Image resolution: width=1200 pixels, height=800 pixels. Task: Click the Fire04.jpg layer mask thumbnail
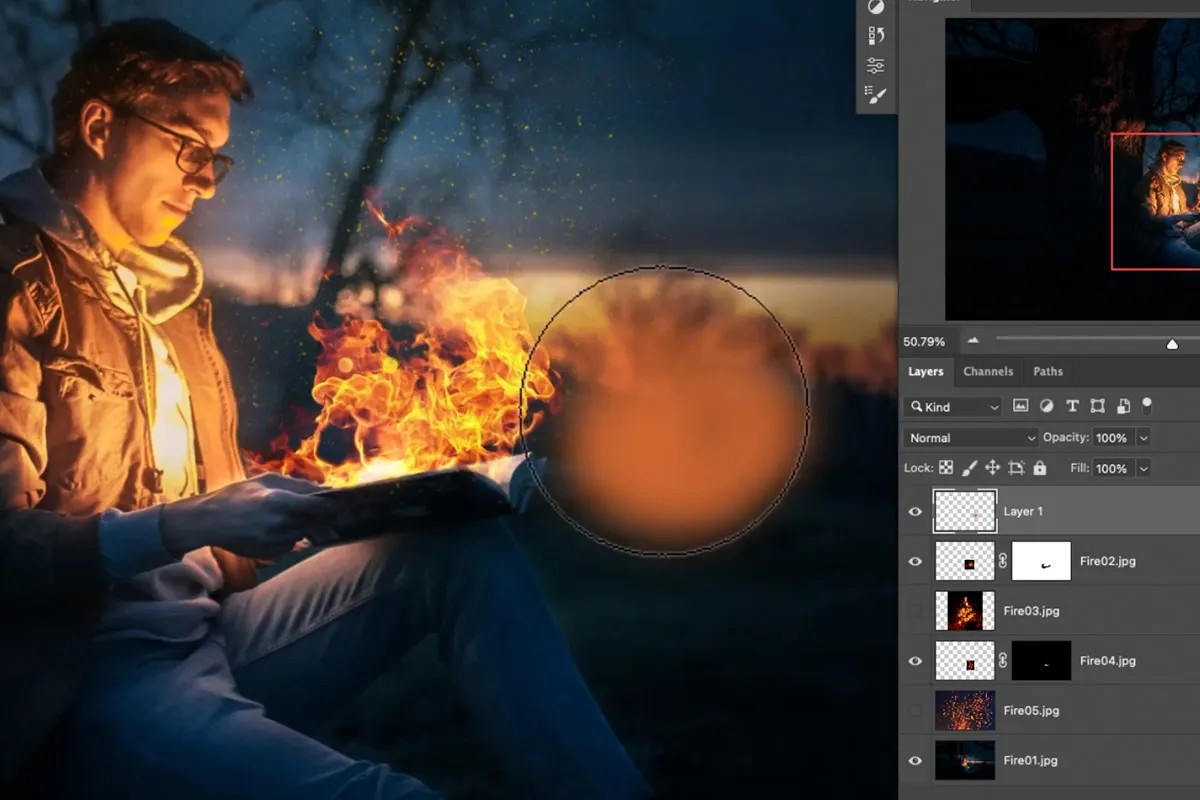pos(1041,660)
